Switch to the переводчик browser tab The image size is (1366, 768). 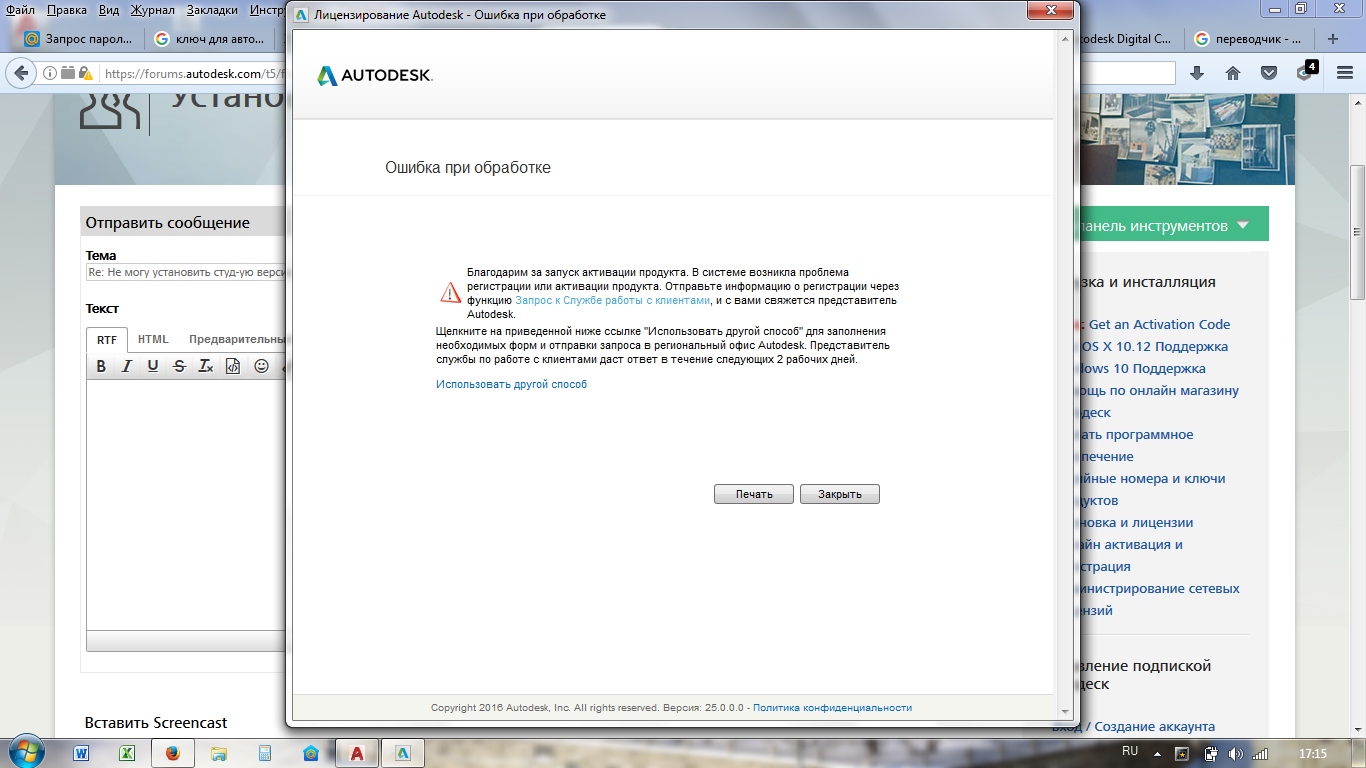click(1248, 39)
